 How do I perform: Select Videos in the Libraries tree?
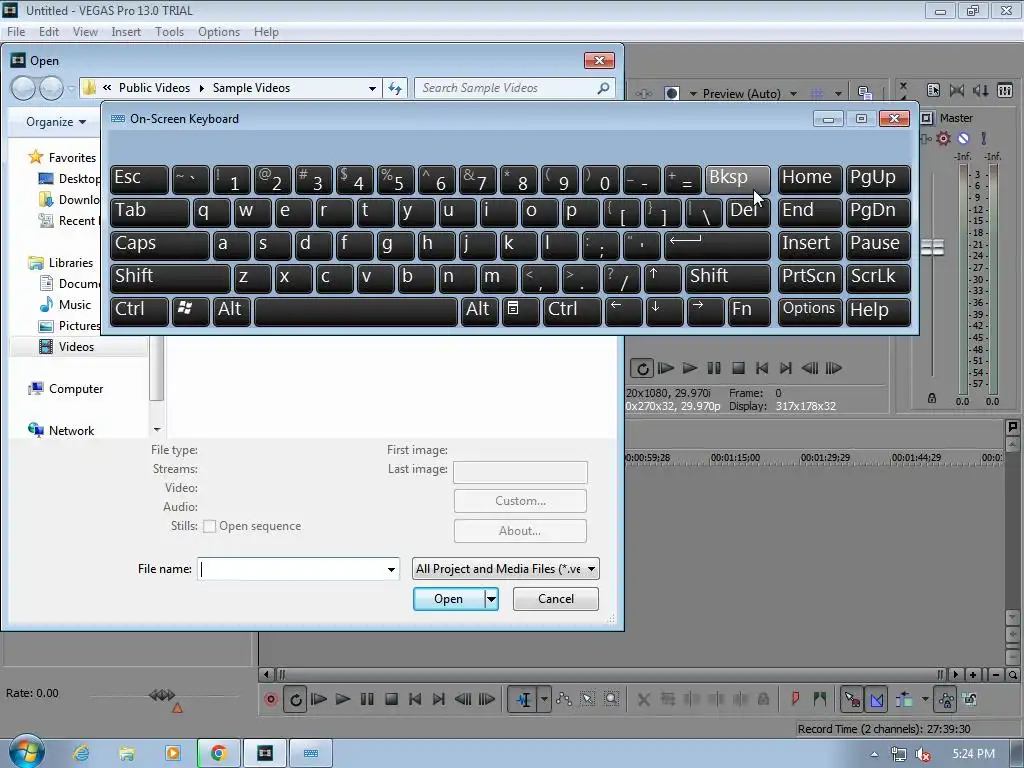point(76,347)
